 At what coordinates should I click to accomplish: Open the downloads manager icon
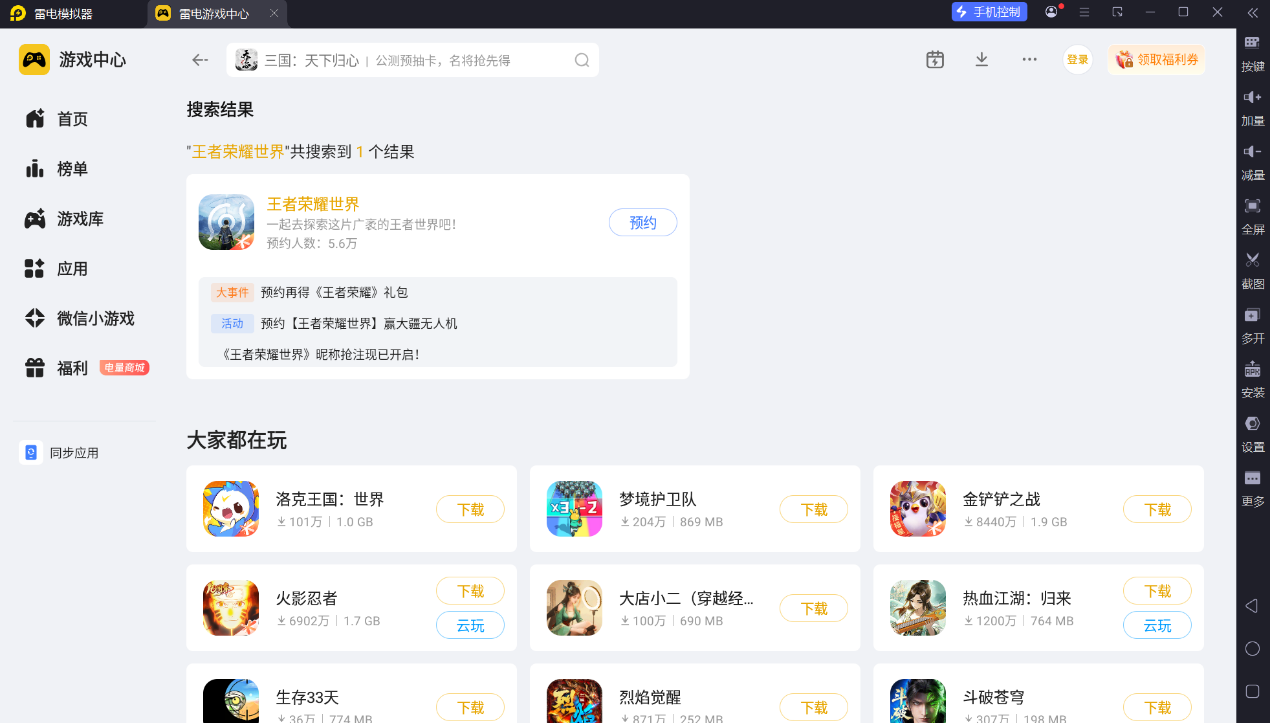[982, 60]
